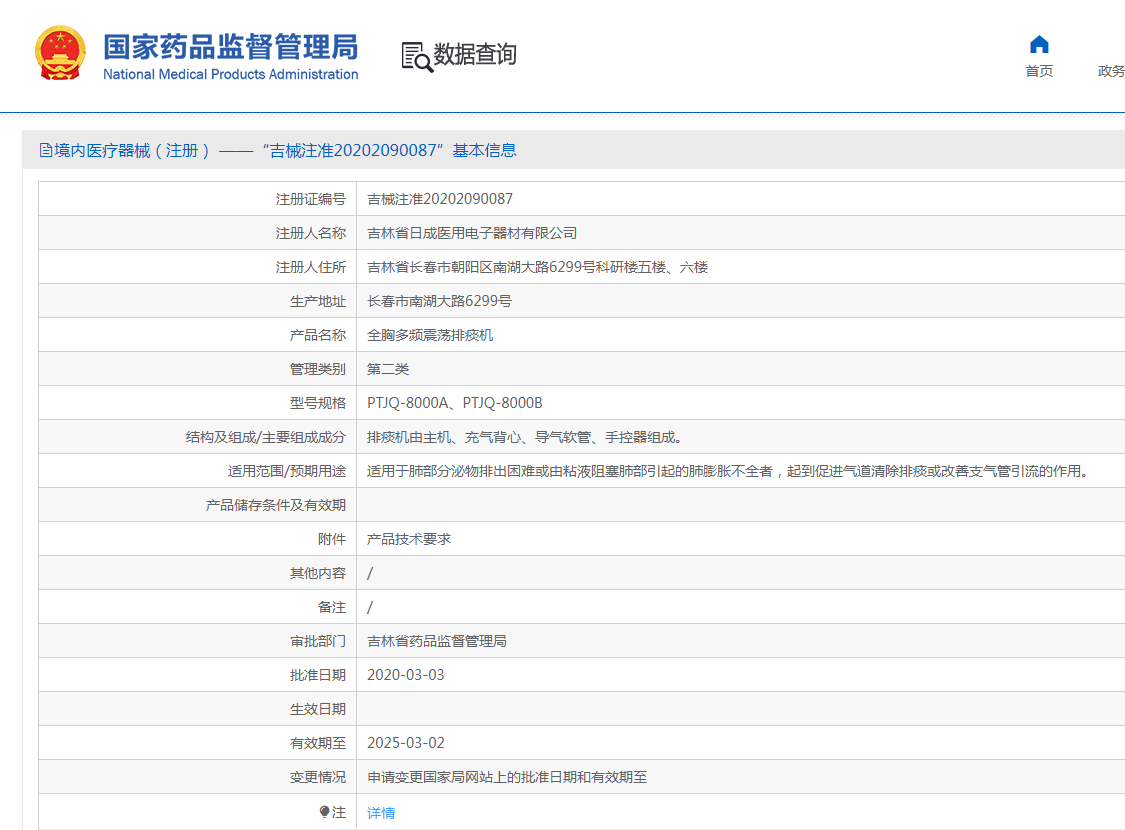
Task: Click the 第二类 management class value
Action: click(x=387, y=369)
